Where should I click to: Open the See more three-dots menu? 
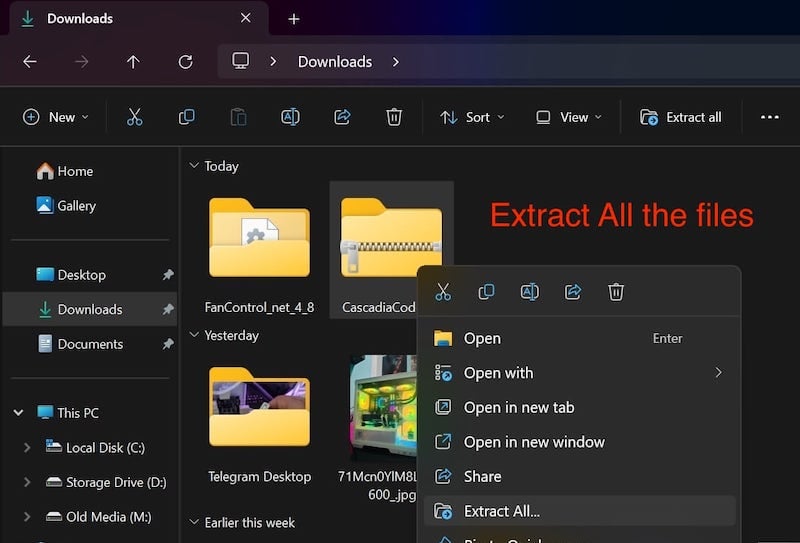(x=769, y=117)
